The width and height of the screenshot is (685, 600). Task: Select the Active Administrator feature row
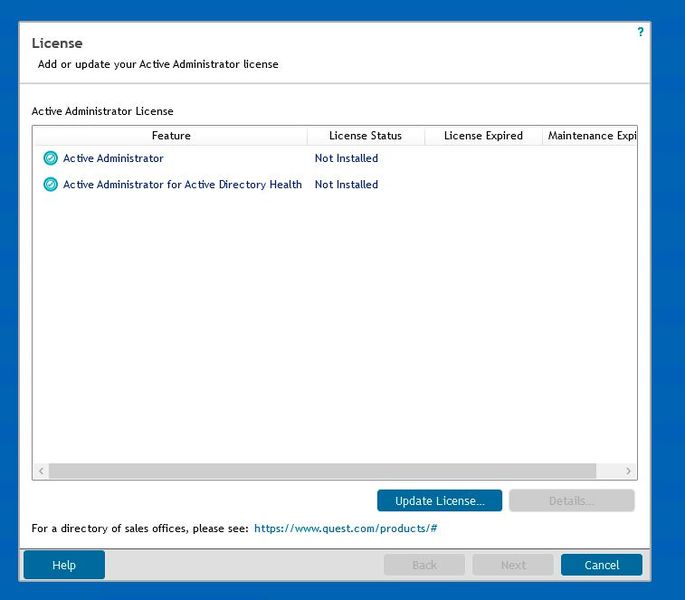click(335, 158)
